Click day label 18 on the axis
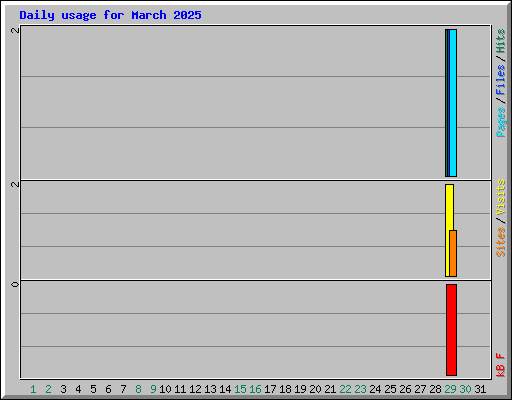512x400 pixels. [285, 389]
